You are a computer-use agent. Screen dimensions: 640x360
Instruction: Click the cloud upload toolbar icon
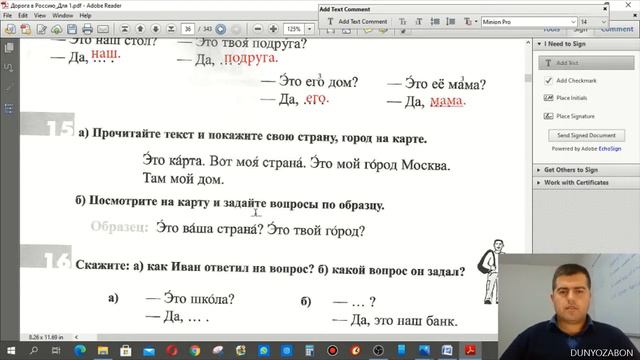57,29
